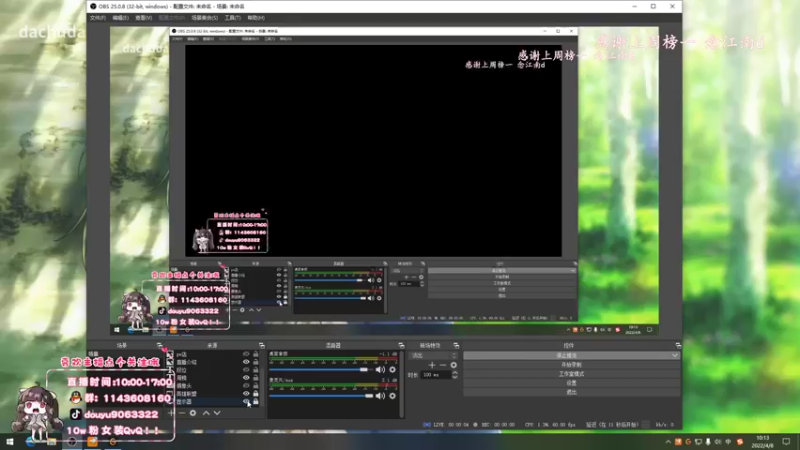Open the 工具(T) menu
Screen dimensions: 800x450
point(233,18)
